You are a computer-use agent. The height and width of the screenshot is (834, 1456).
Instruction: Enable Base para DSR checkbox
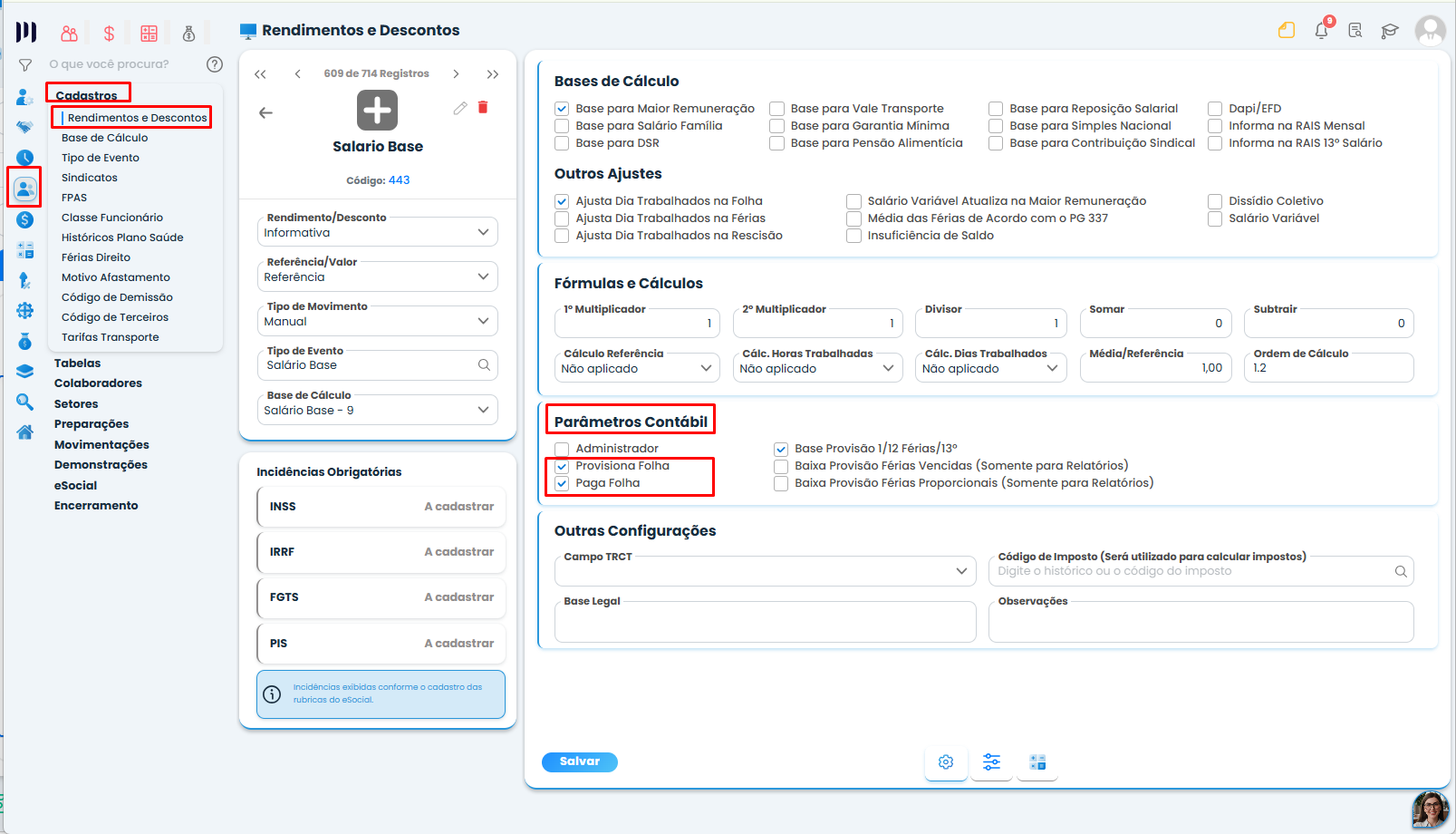coord(562,143)
